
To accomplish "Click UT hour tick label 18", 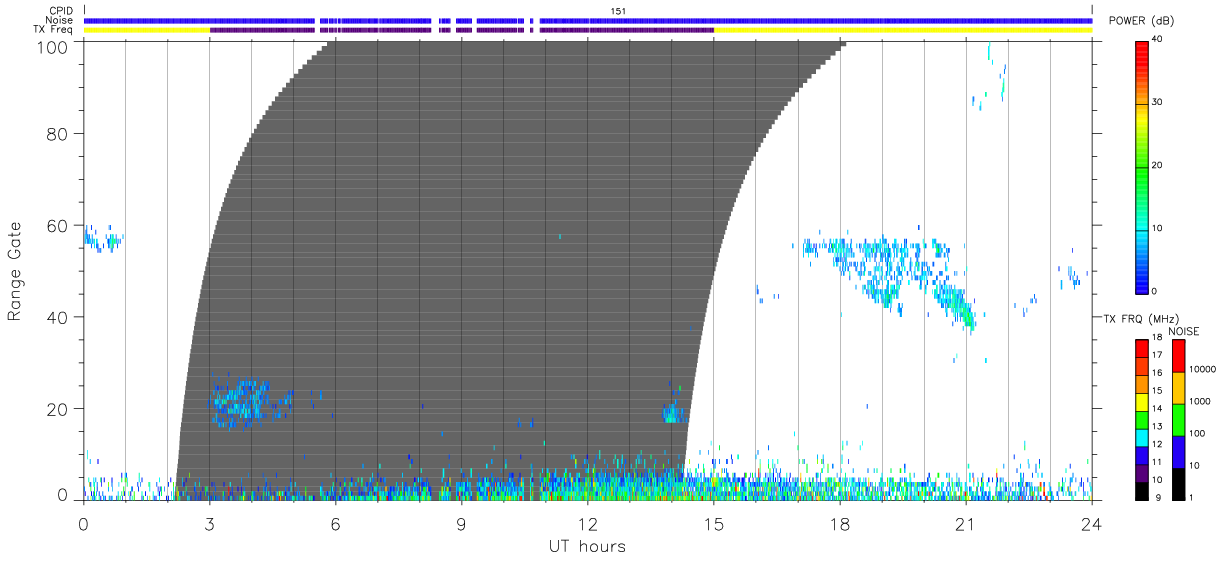I will (x=839, y=523).
